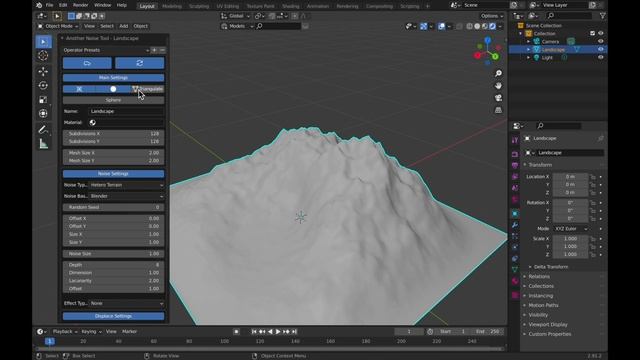Click the add preset plus button
640x360 pixels.
pos(154,50)
